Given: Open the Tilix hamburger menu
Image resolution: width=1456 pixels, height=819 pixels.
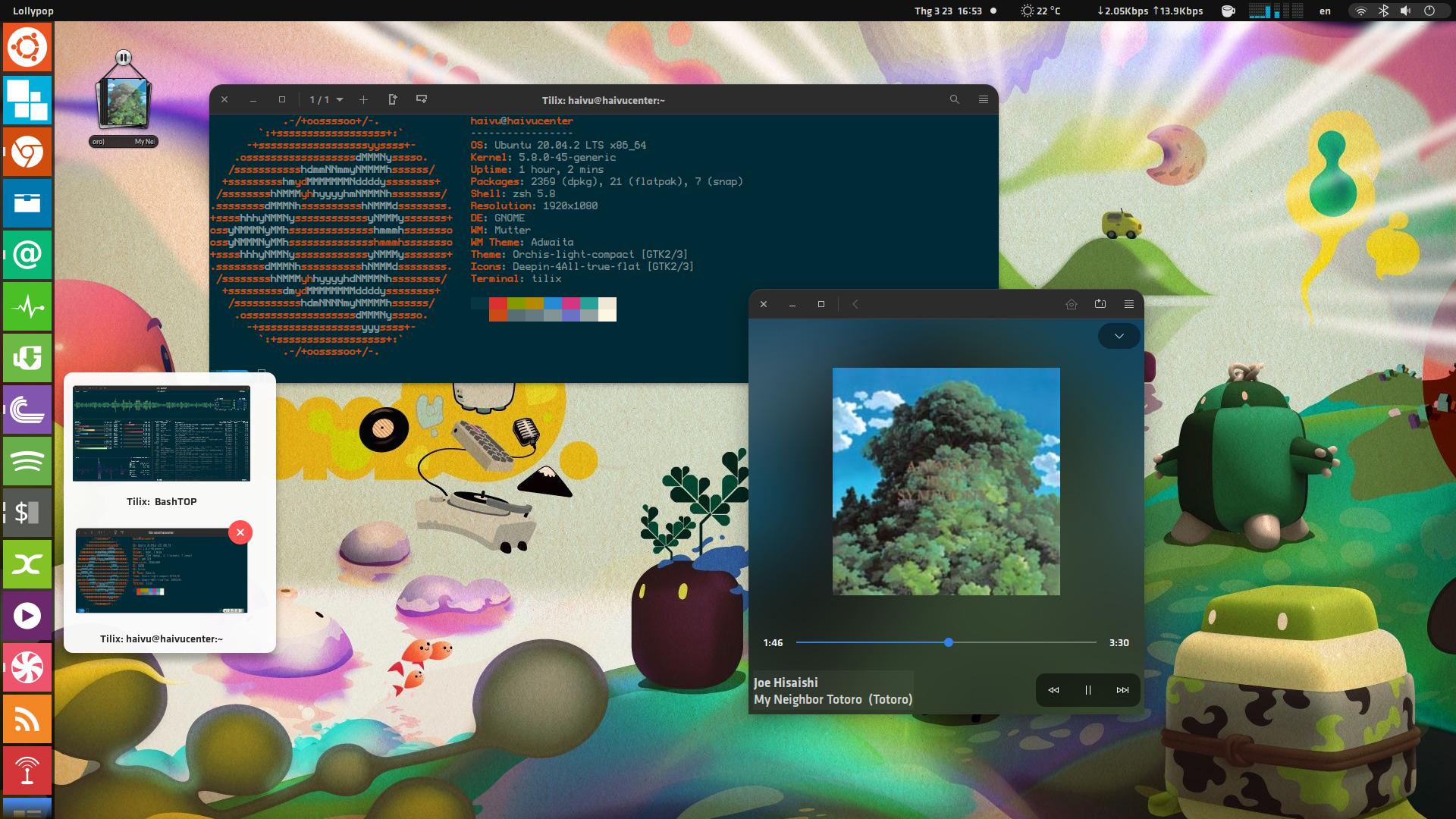Looking at the screenshot, I should click(x=984, y=100).
